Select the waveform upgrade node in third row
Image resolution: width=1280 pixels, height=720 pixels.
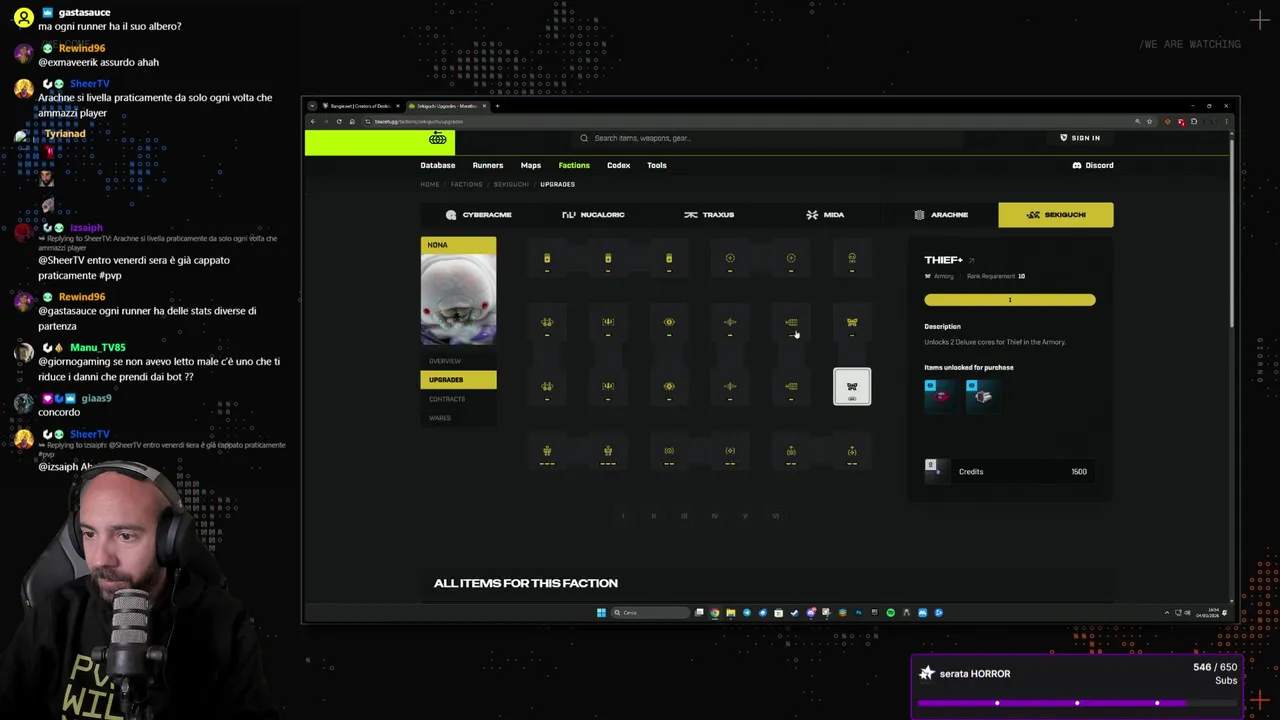[x=730, y=386]
